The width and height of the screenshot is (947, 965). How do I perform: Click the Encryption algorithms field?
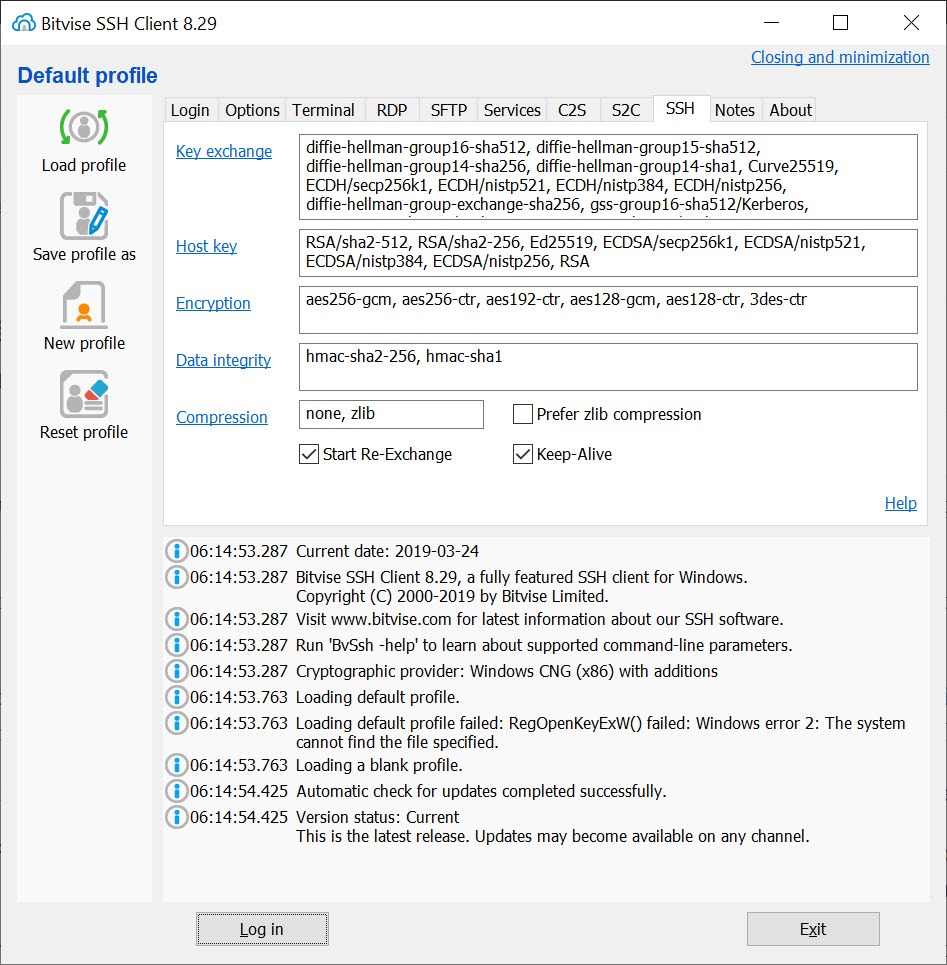click(x=608, y=310)
